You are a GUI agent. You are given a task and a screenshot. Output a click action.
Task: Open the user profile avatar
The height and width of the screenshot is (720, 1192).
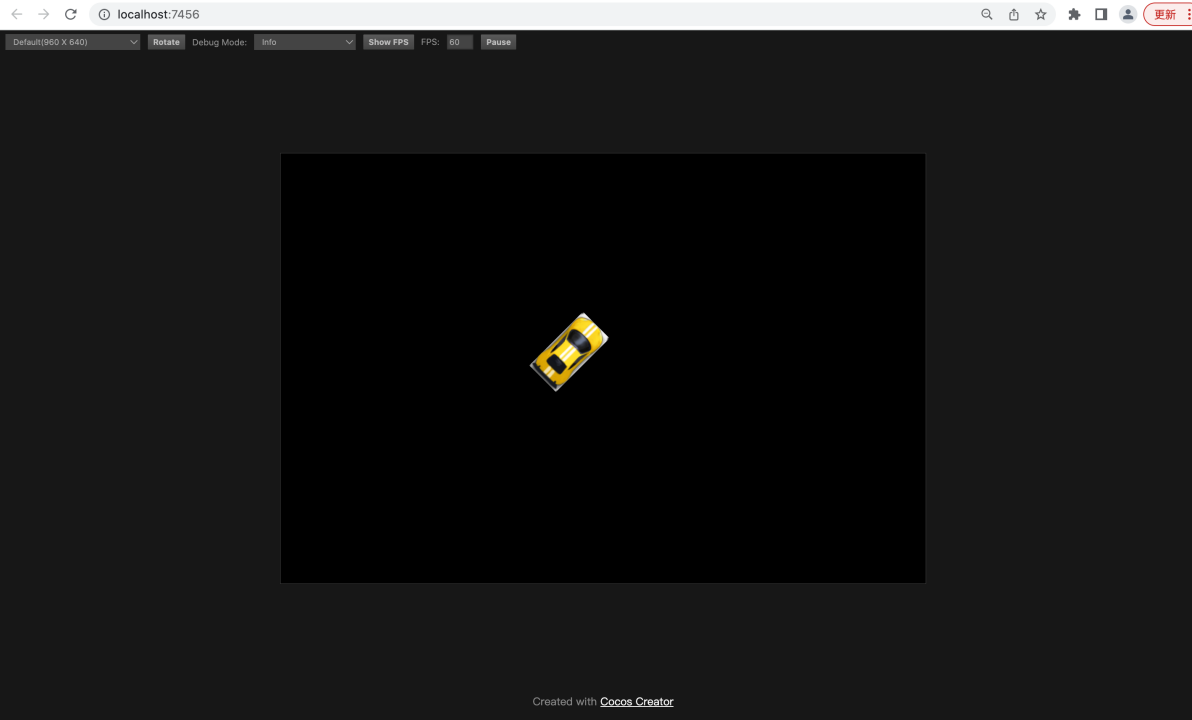coord(1128,14)
